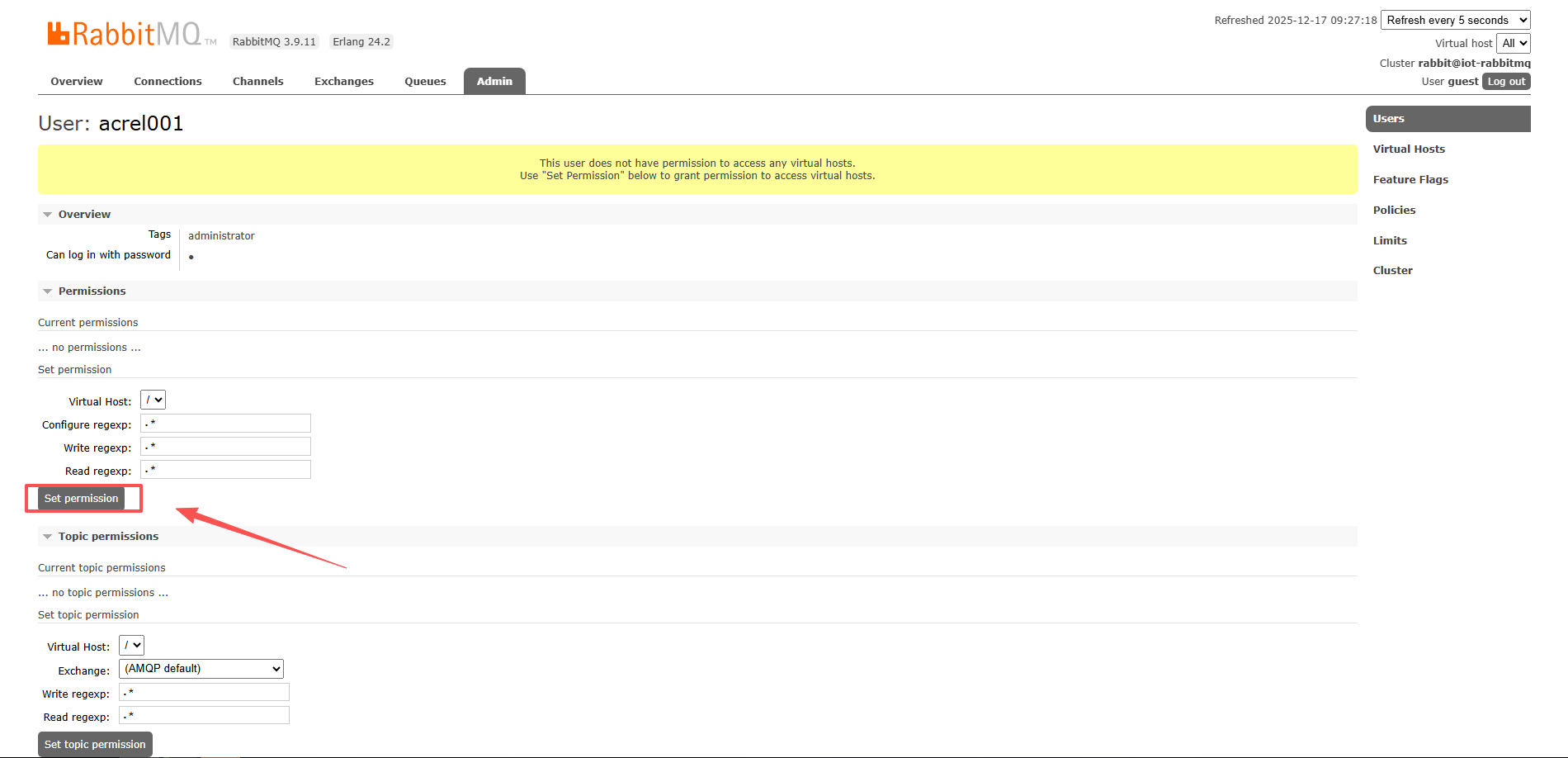The height and width of the screenshot is (758, 1568).
Task: Open Virtual Hosts in the sidebar
Action: (1409, 149)
